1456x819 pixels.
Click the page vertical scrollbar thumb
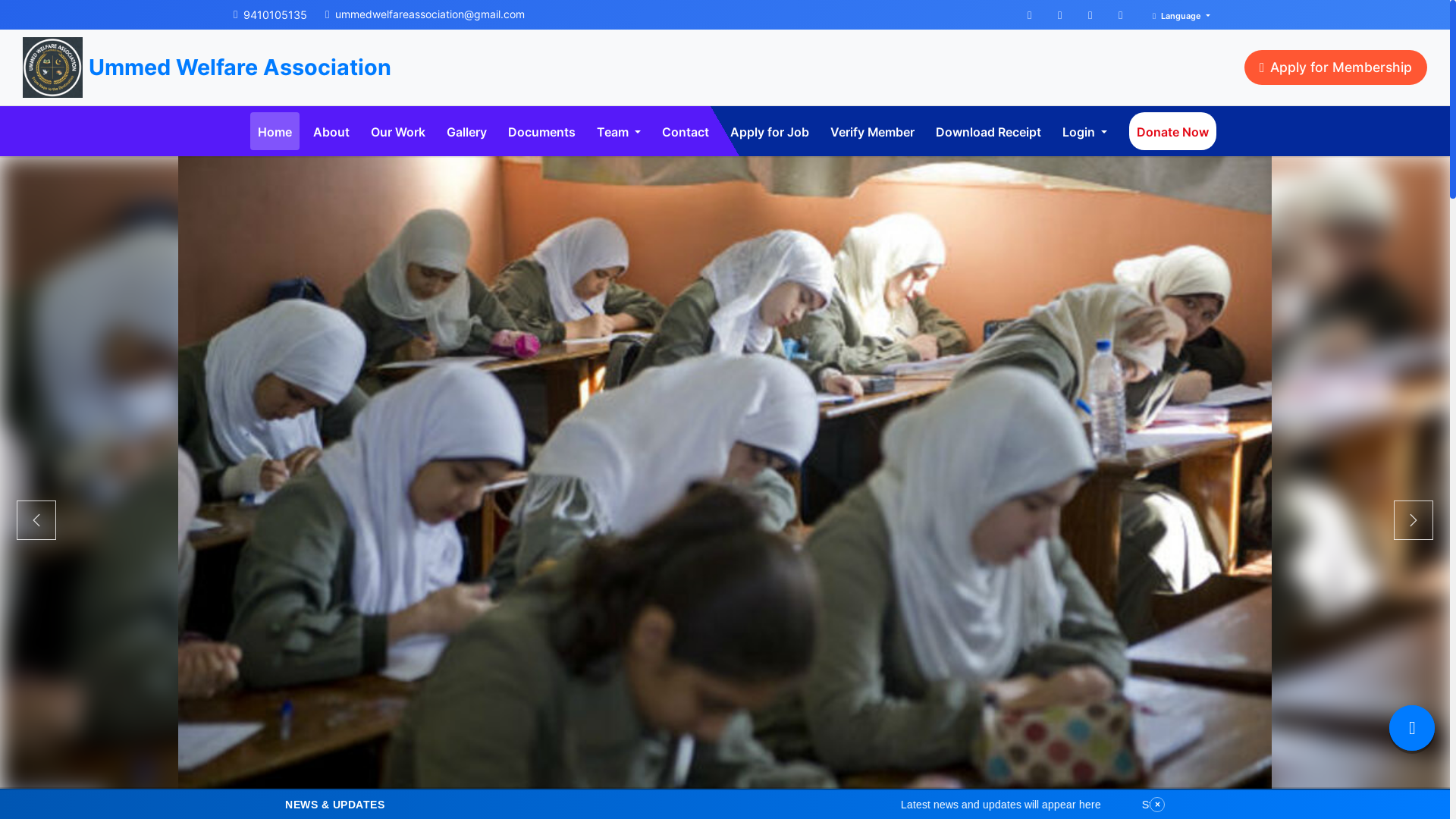[x=1452, y=99]
